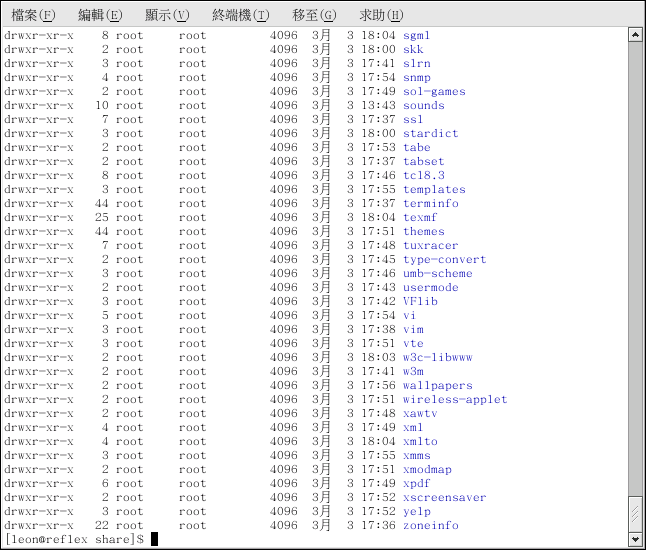
Task: Open the 終端機 (T) menu
Action: pyautogui.click(x=241, y=15)
